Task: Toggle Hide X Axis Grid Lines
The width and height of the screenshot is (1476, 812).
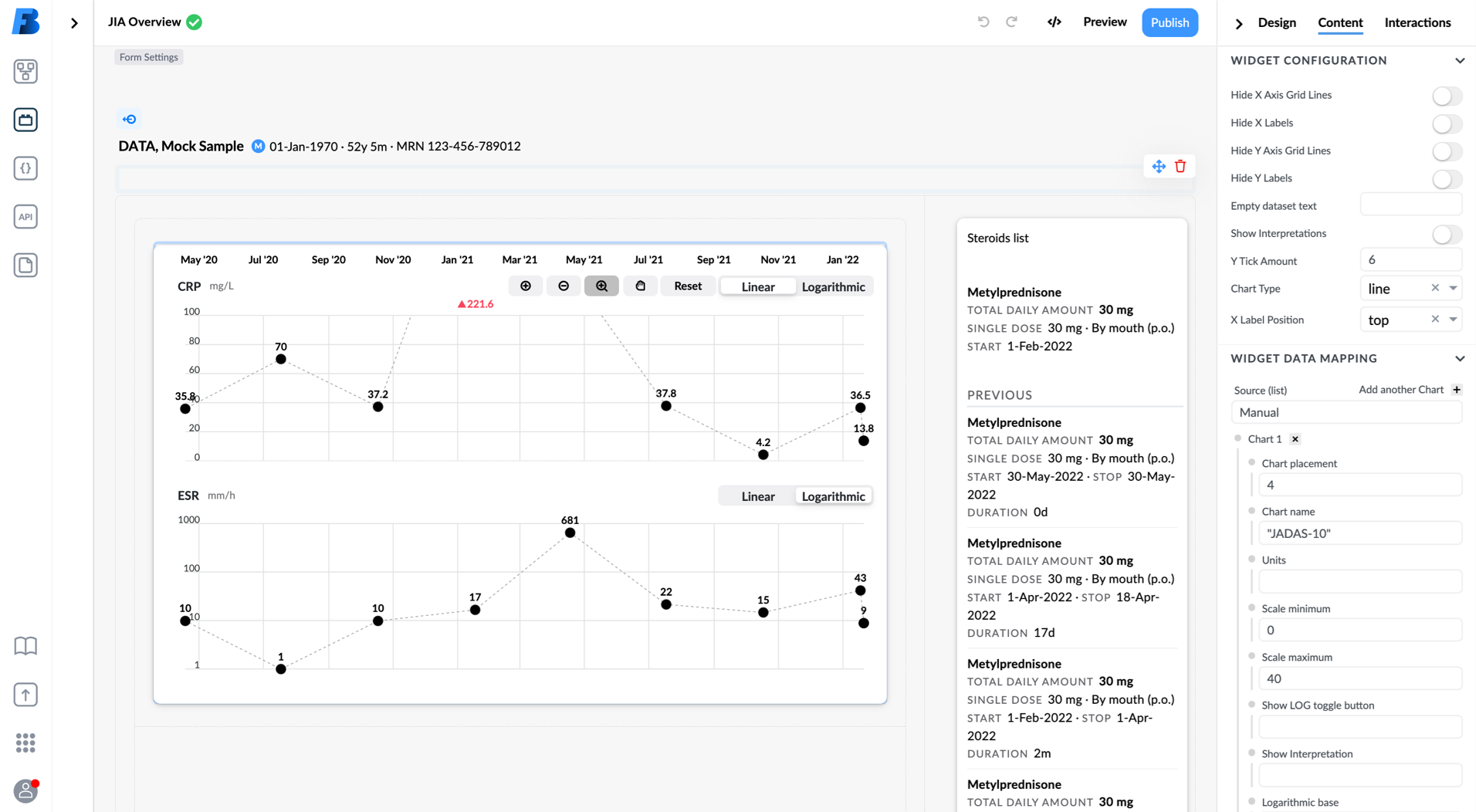Action: point(1447,95)
